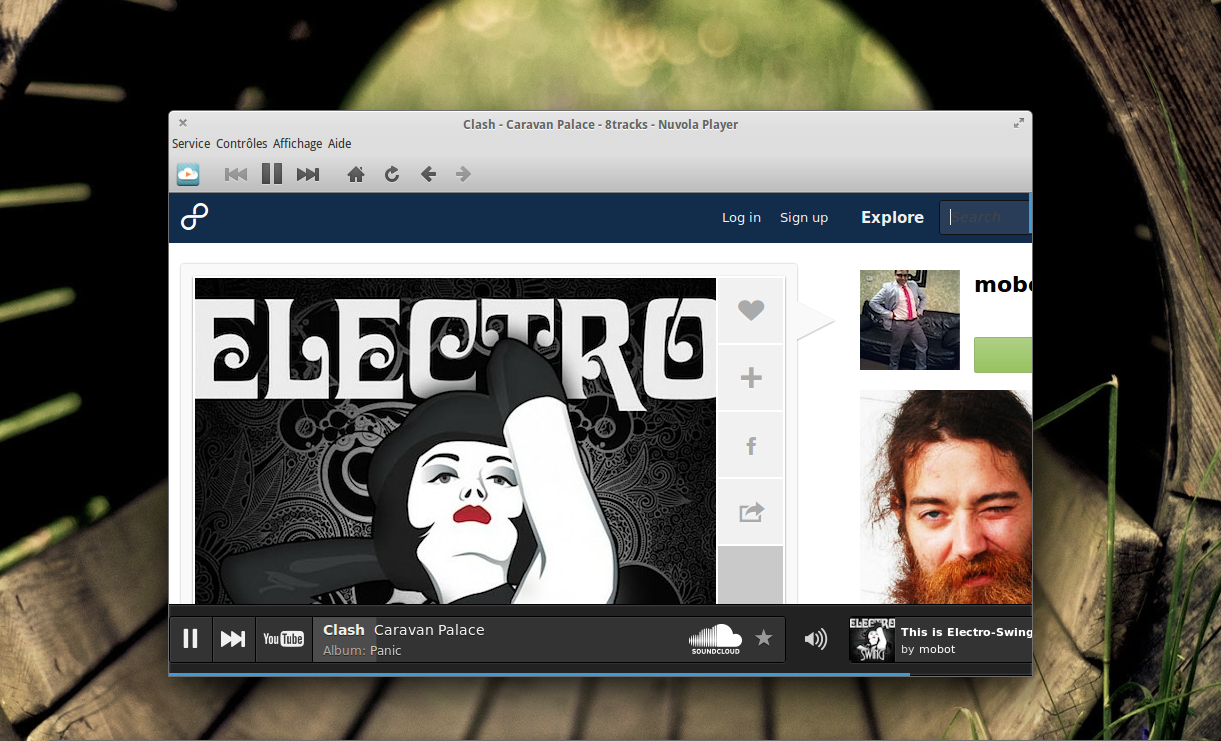This screenshot has width=1221, height=741.
Task: Open the SoundCloud source icon
Action: [715, 639]
